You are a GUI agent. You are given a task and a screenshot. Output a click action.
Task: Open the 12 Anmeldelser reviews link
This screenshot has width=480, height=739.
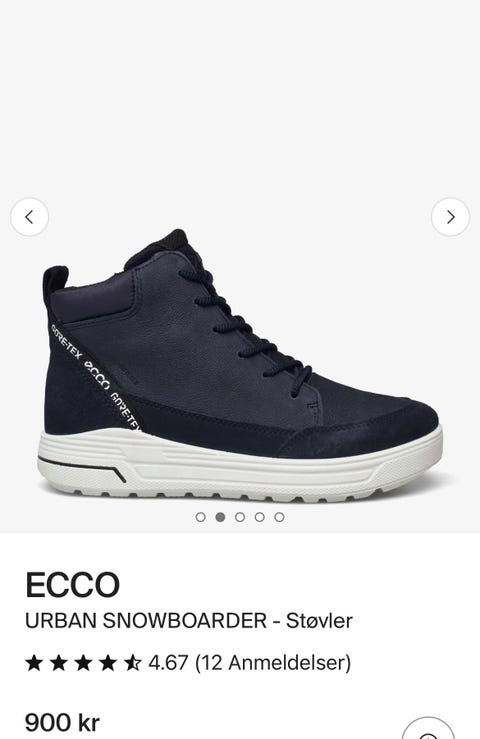[x=273, y=663]
